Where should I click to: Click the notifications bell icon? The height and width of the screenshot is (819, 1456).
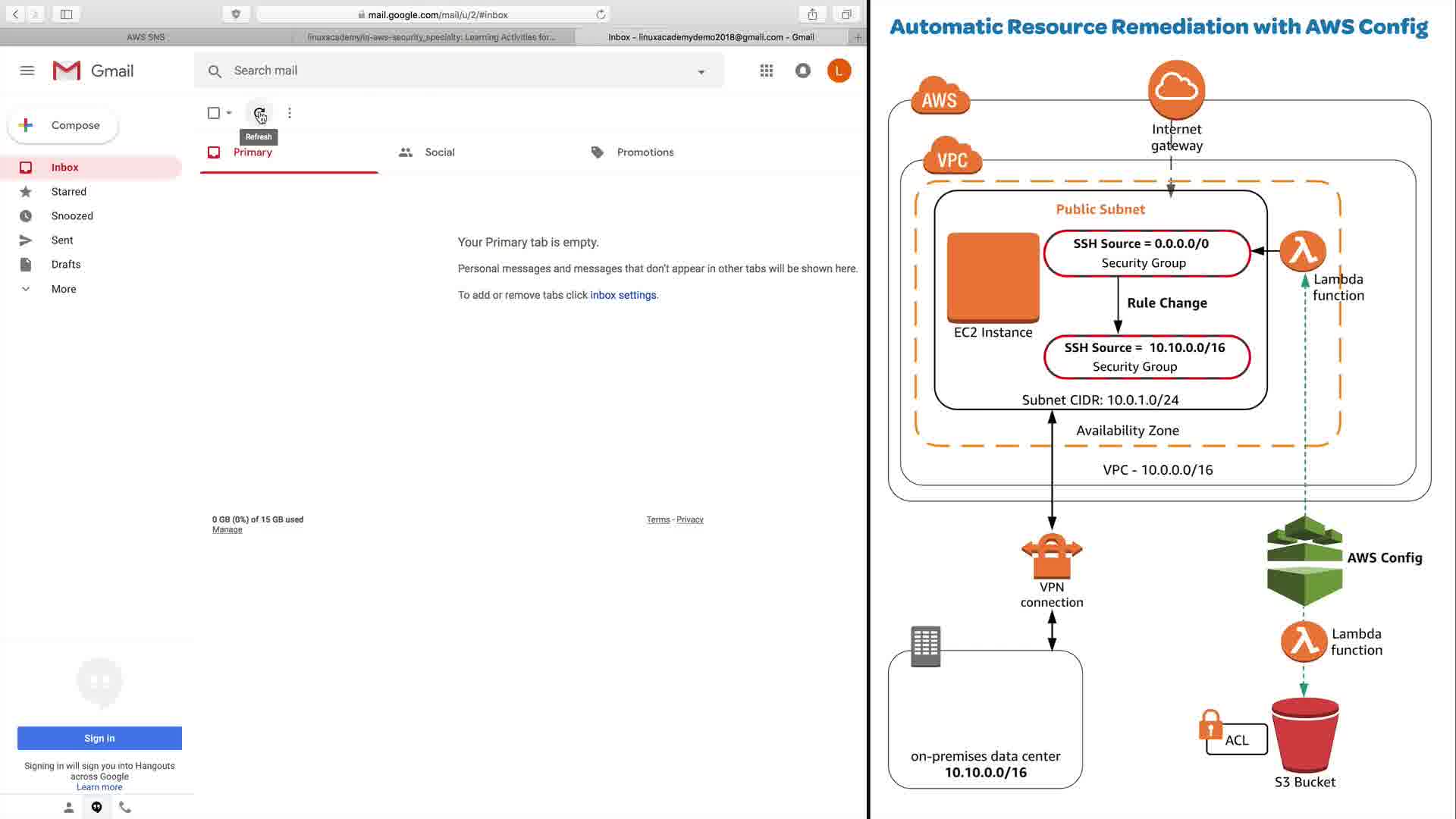[x=802, y=71]
